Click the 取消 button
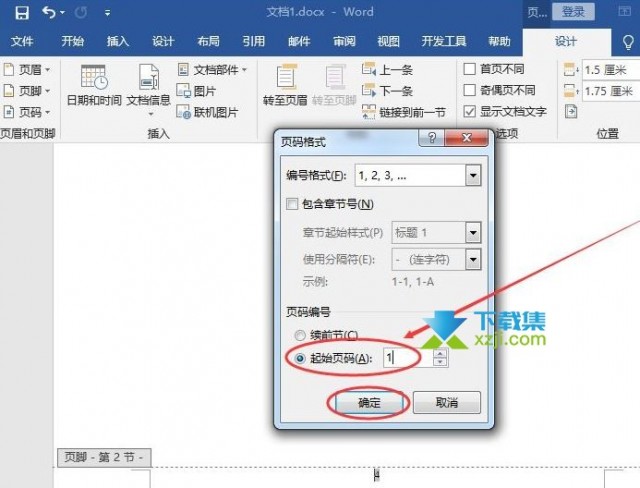The width and height of the screenshot is (640, 488). [x=447, y=403]
